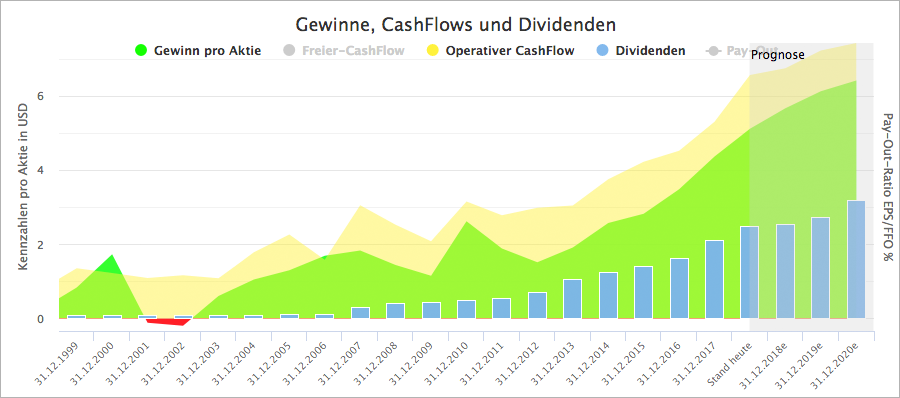This screenshot has width=900, height=398.
Task: Click the yellow Operativer CashFlow legend dot
Action: [433, 51]
